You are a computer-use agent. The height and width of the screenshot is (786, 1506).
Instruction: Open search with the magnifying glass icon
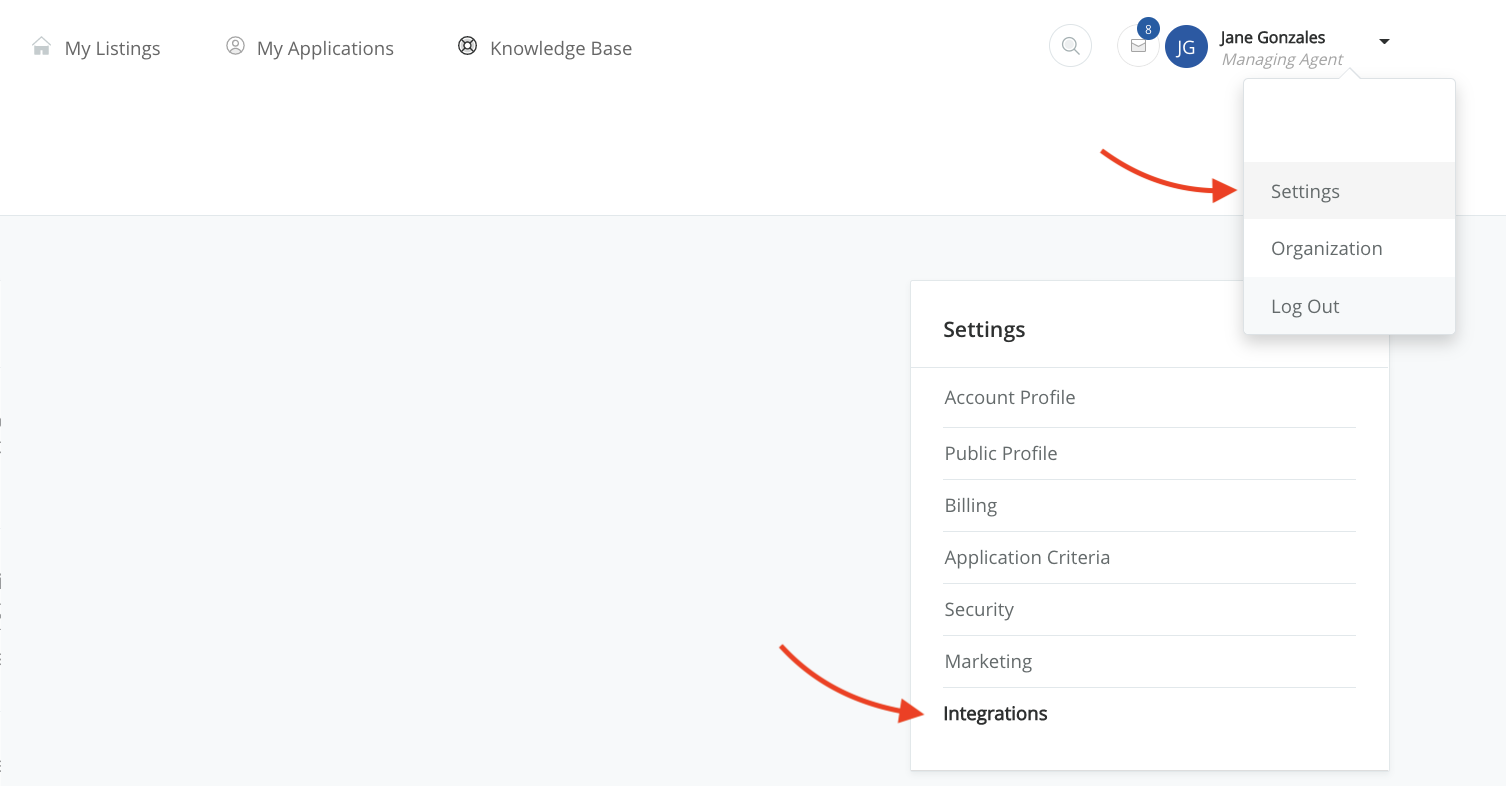coord(1070,46)
